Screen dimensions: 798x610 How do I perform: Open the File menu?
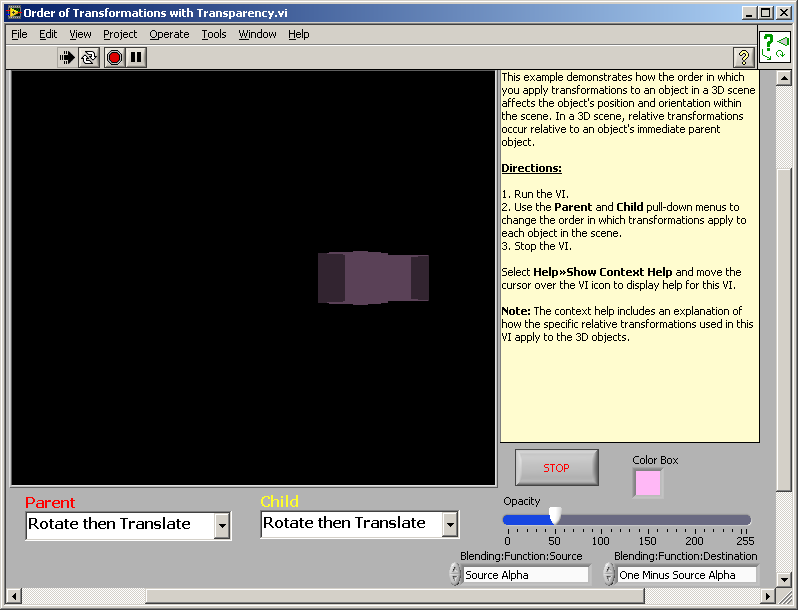[19, 34]
